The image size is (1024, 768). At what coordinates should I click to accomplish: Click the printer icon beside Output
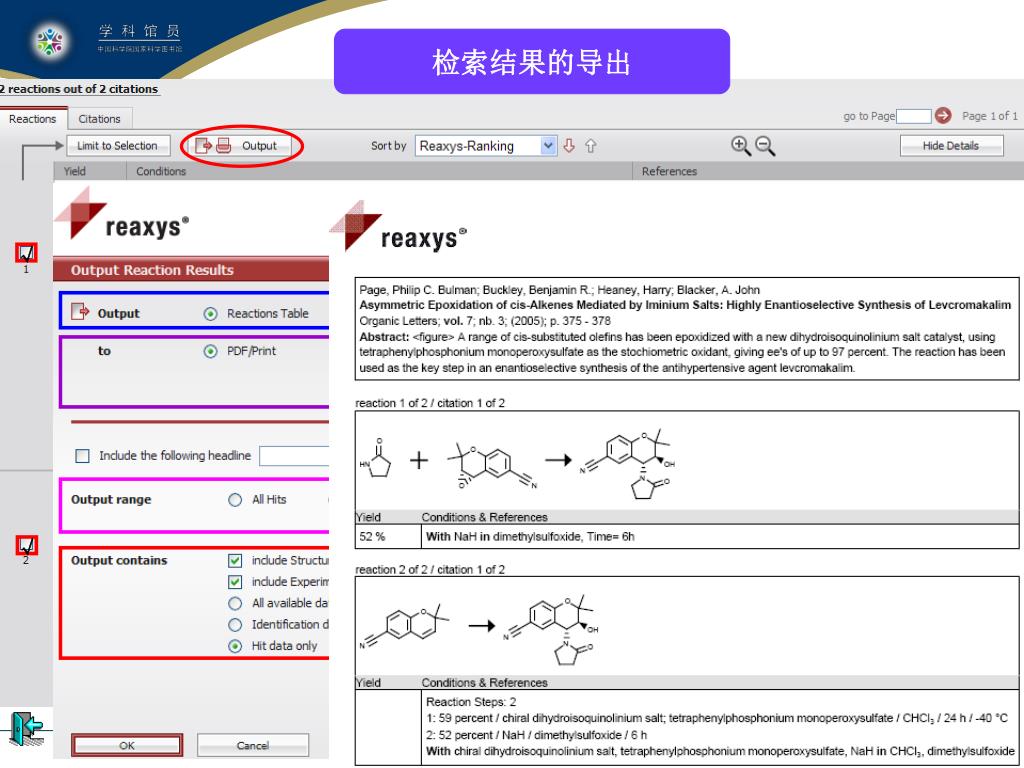click(x=223, y=146)
